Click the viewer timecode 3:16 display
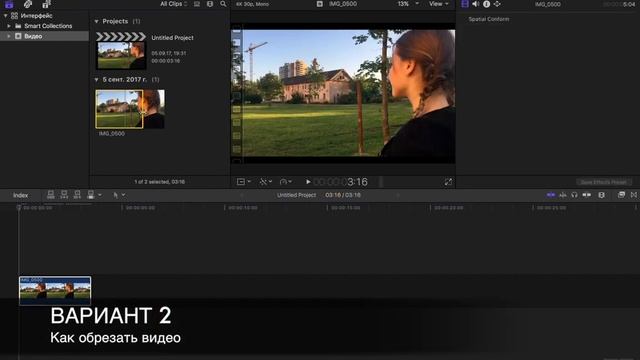Image resolution: width=640 pixels, height=360 pixels. pyautogui.click(x=341, y=182)
